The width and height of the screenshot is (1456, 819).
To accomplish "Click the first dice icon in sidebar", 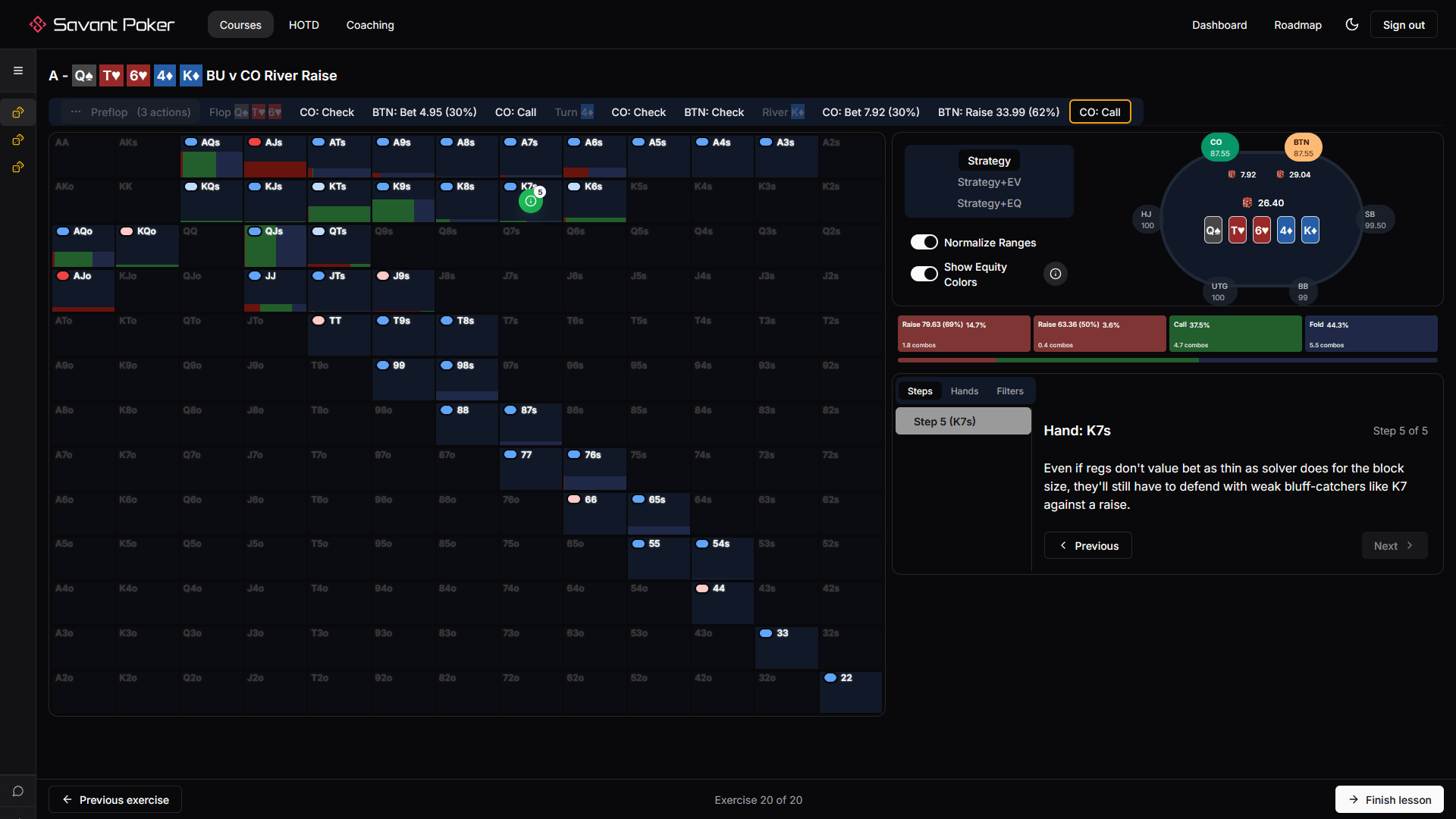I will pos(18,112).
